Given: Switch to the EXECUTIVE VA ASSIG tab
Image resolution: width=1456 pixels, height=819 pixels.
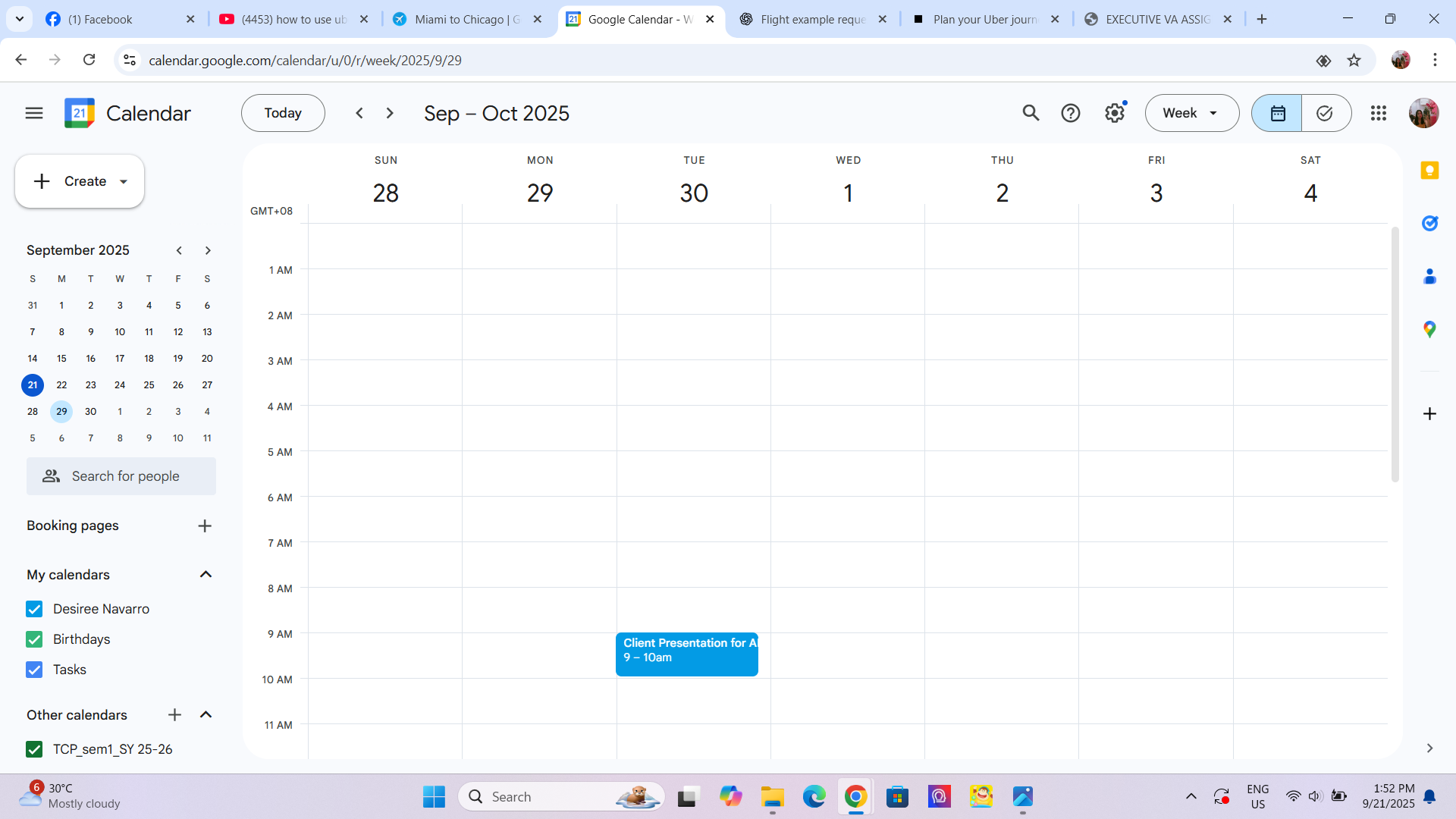Looking at the screenshot, I should coord(1156,19).
